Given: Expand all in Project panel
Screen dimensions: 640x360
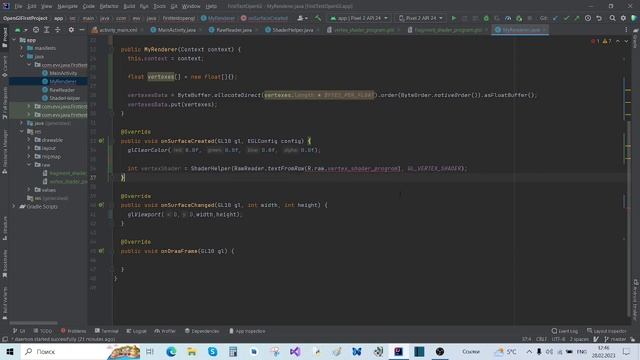Looking at the screenshot, I should [47, 30].
